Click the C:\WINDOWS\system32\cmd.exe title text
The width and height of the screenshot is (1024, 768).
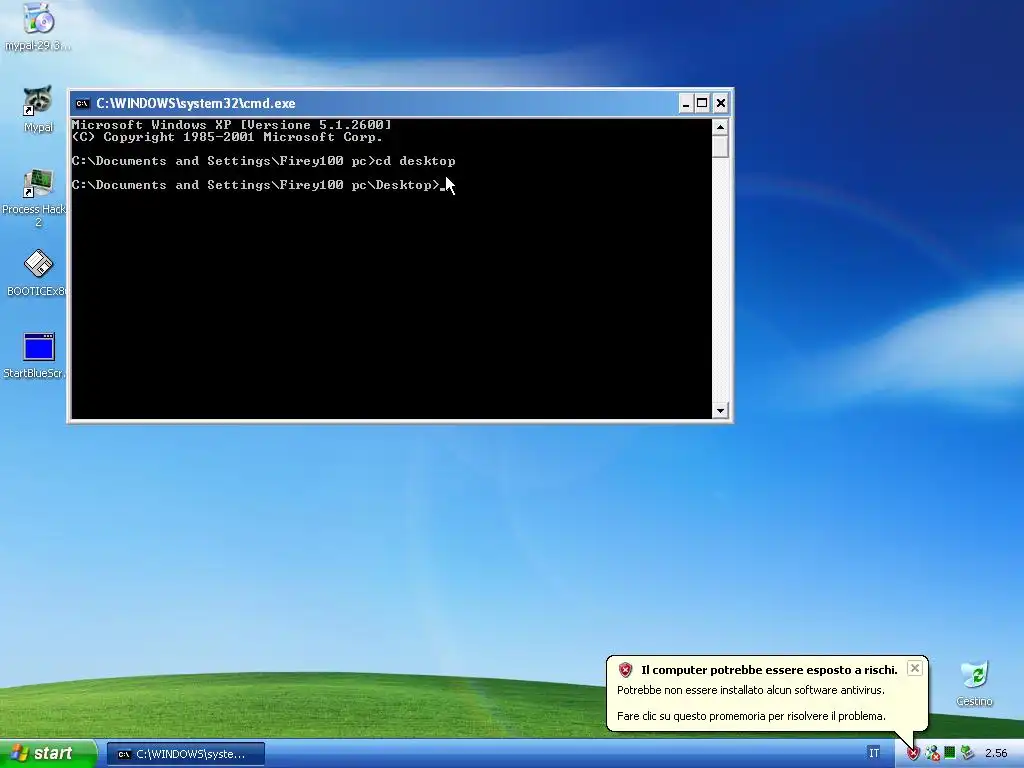pos(196,103)
